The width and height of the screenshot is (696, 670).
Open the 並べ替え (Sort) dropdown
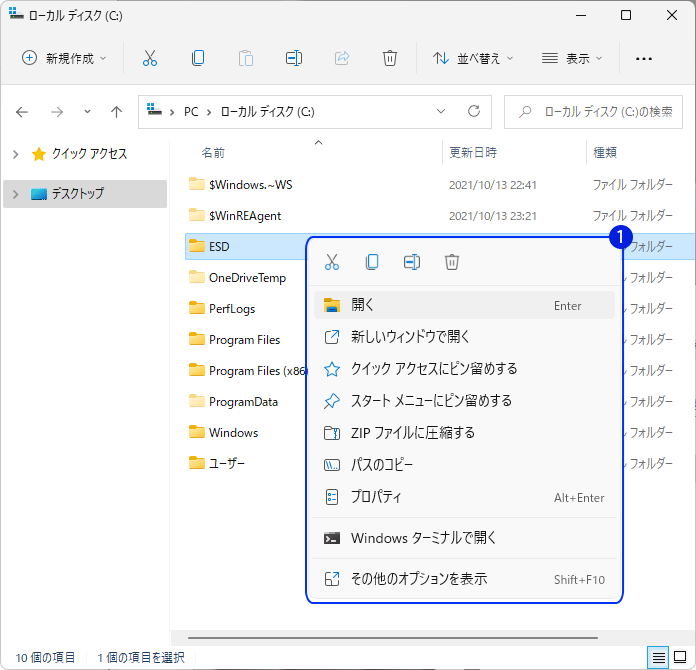pos(473,58)
